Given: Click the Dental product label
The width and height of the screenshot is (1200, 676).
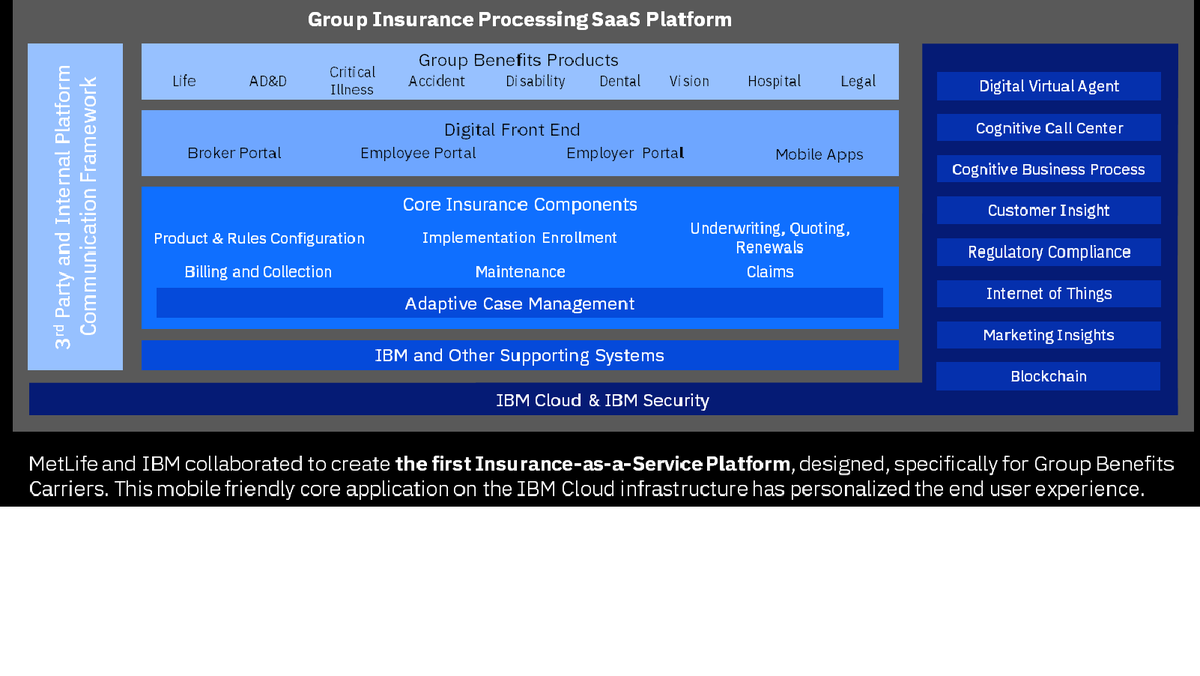Looking at the screenshot, I should [x=620, y=81].
